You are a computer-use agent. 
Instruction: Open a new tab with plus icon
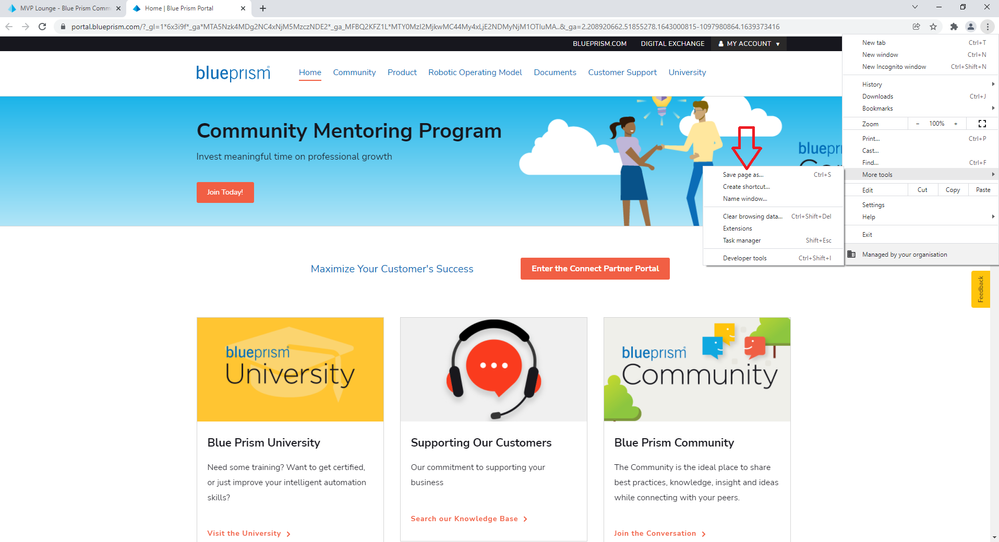pos(262,8)
